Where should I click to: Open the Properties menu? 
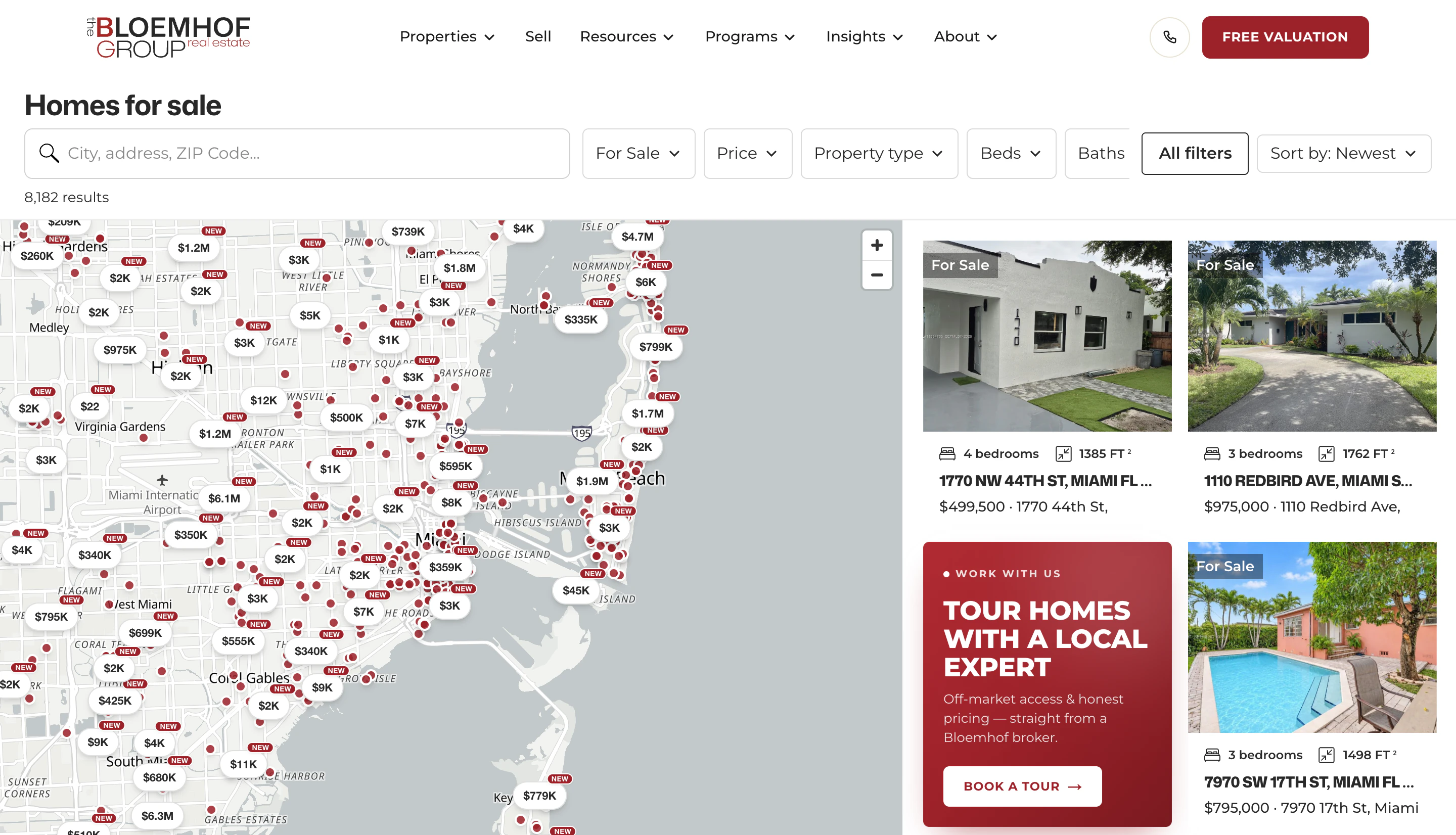pyautogui.click(x=447, y=37)
